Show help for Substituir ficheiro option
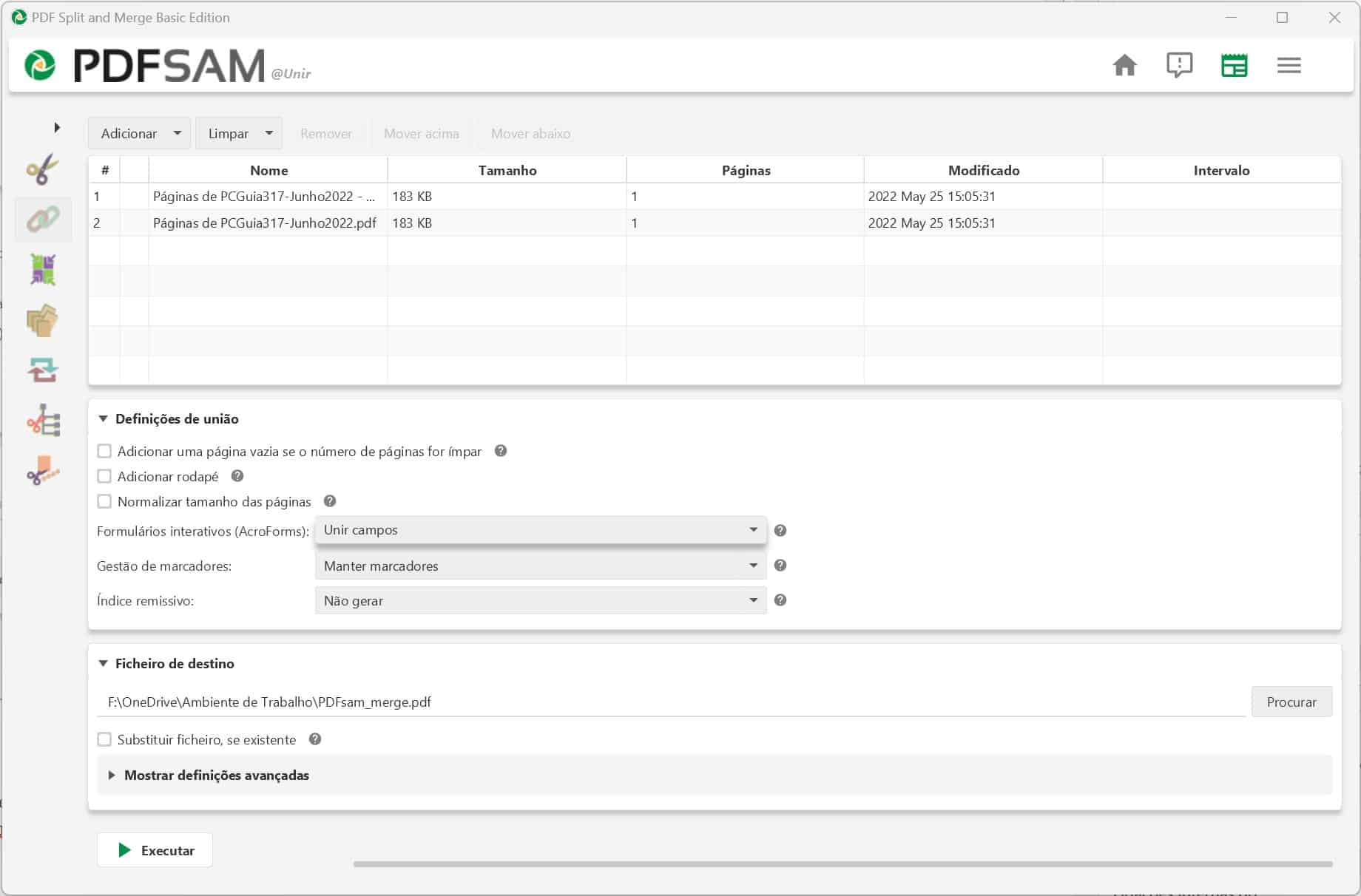 [315, 739]
